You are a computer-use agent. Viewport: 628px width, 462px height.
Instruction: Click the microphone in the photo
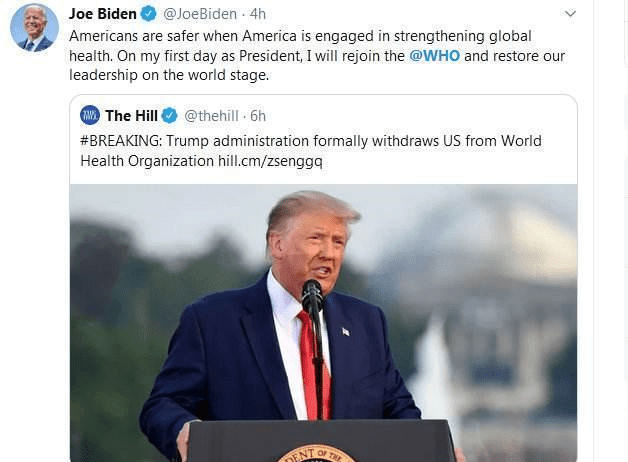[x=312, y=296]
